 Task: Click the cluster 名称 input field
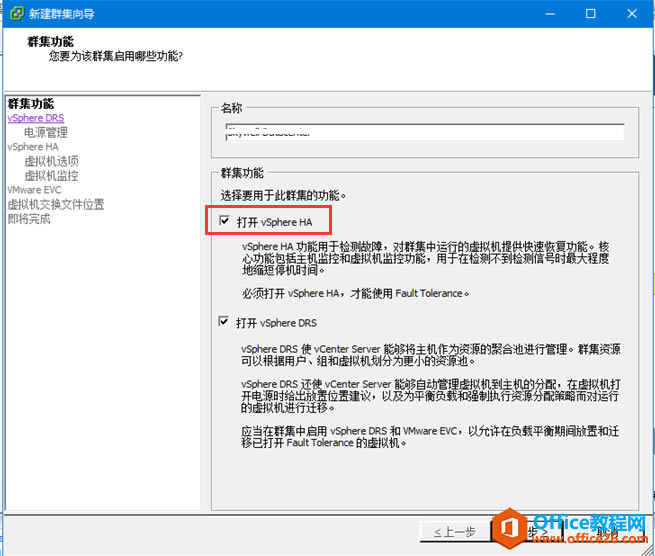click(425, 132)
